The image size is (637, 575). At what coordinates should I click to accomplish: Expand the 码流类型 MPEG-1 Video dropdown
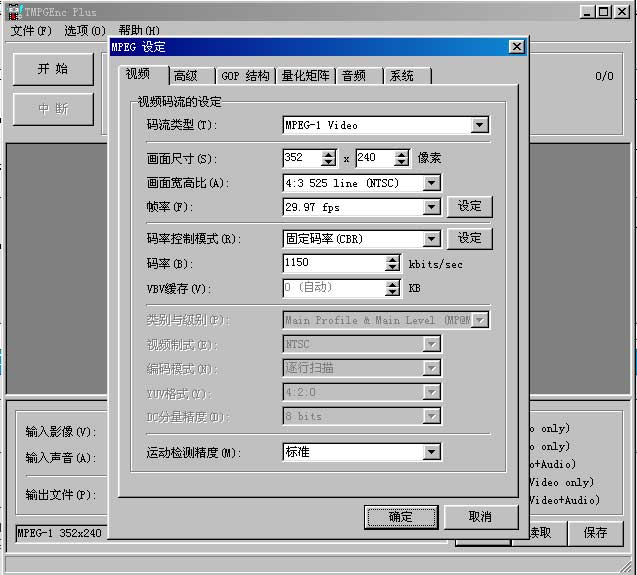pos(479,125)
